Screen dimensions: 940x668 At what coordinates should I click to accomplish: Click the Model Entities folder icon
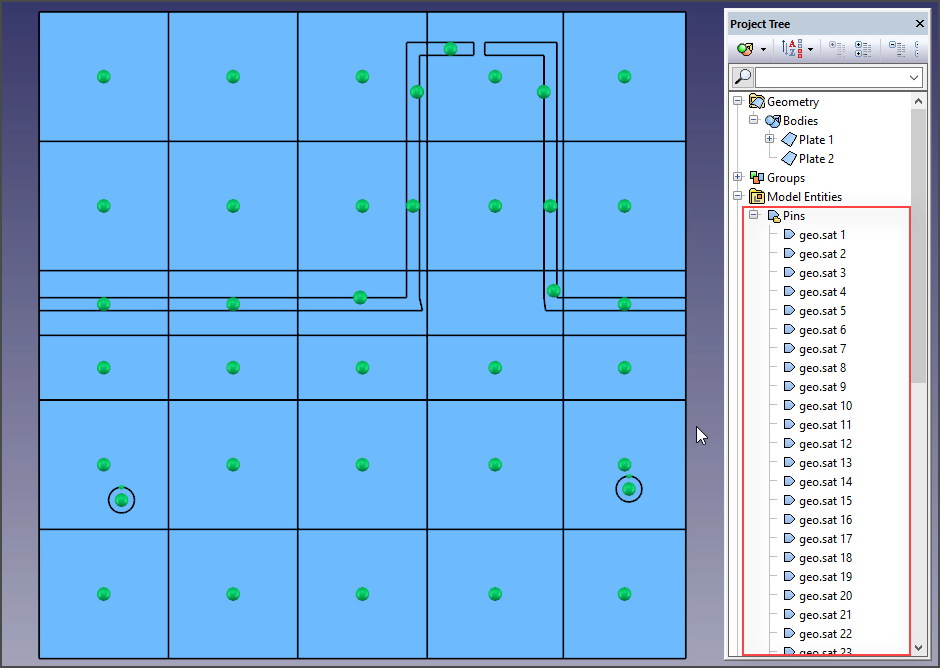(757, 197)
